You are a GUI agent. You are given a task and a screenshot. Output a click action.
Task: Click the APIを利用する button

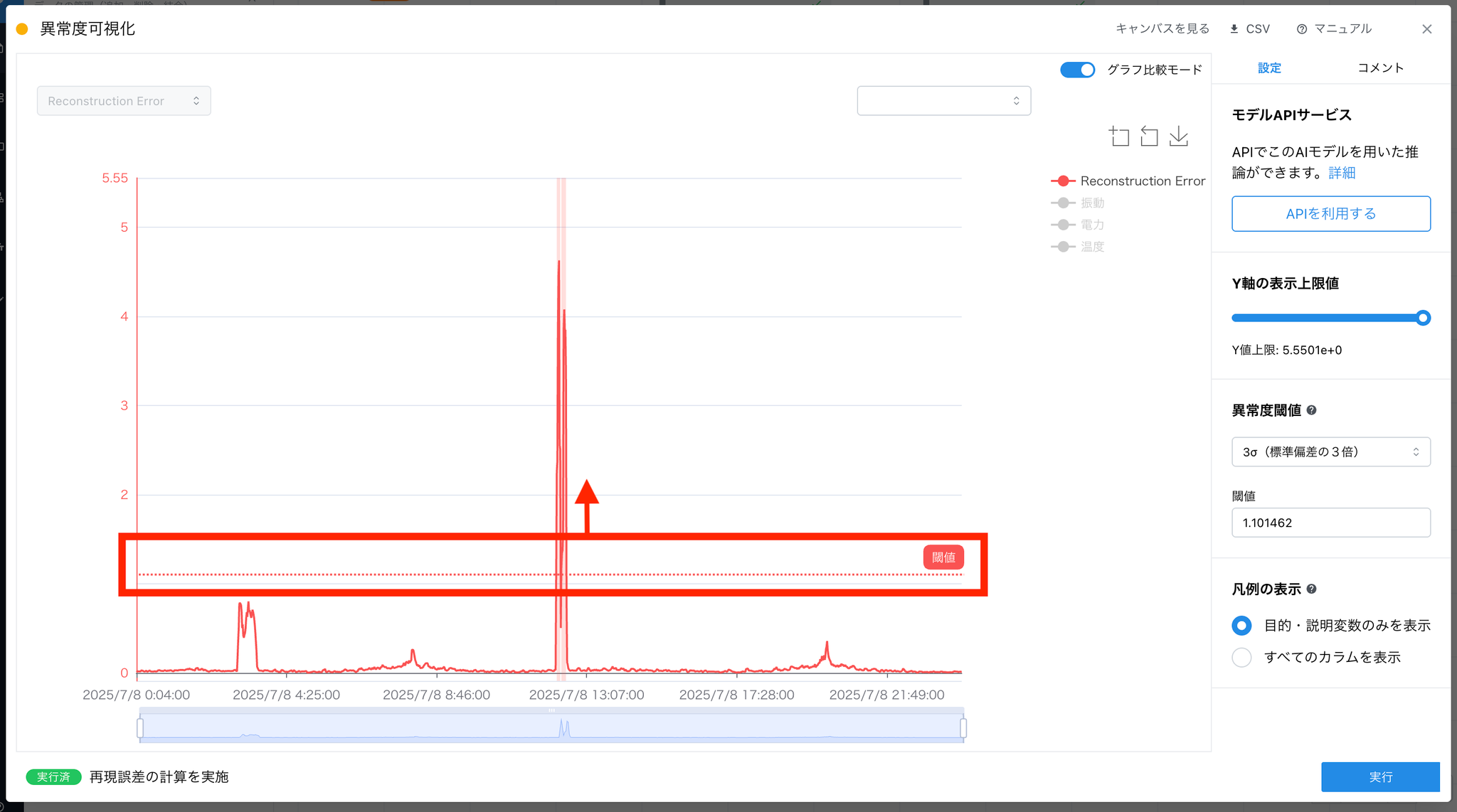click(x=1330, y=214)
